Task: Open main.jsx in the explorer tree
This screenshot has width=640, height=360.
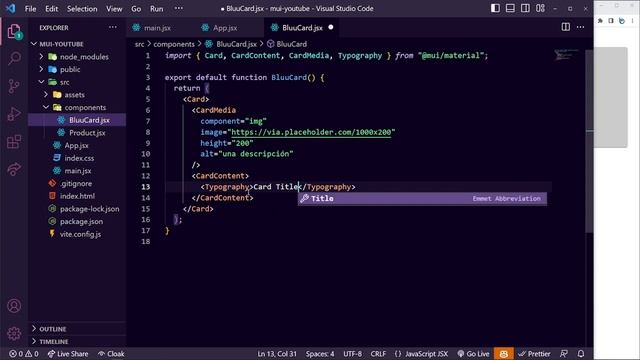Action: pos(78,171)
